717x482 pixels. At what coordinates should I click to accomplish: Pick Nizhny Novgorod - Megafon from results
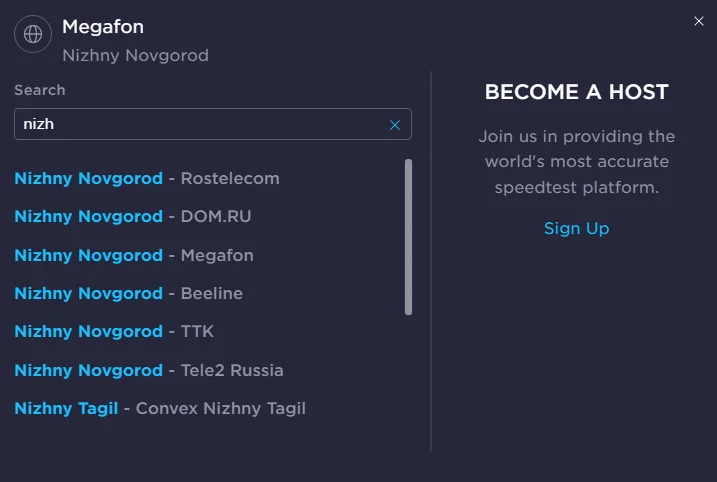point(134,255)
